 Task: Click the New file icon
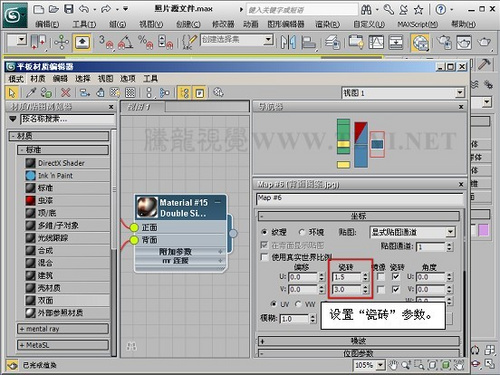(x=39, y=9)
